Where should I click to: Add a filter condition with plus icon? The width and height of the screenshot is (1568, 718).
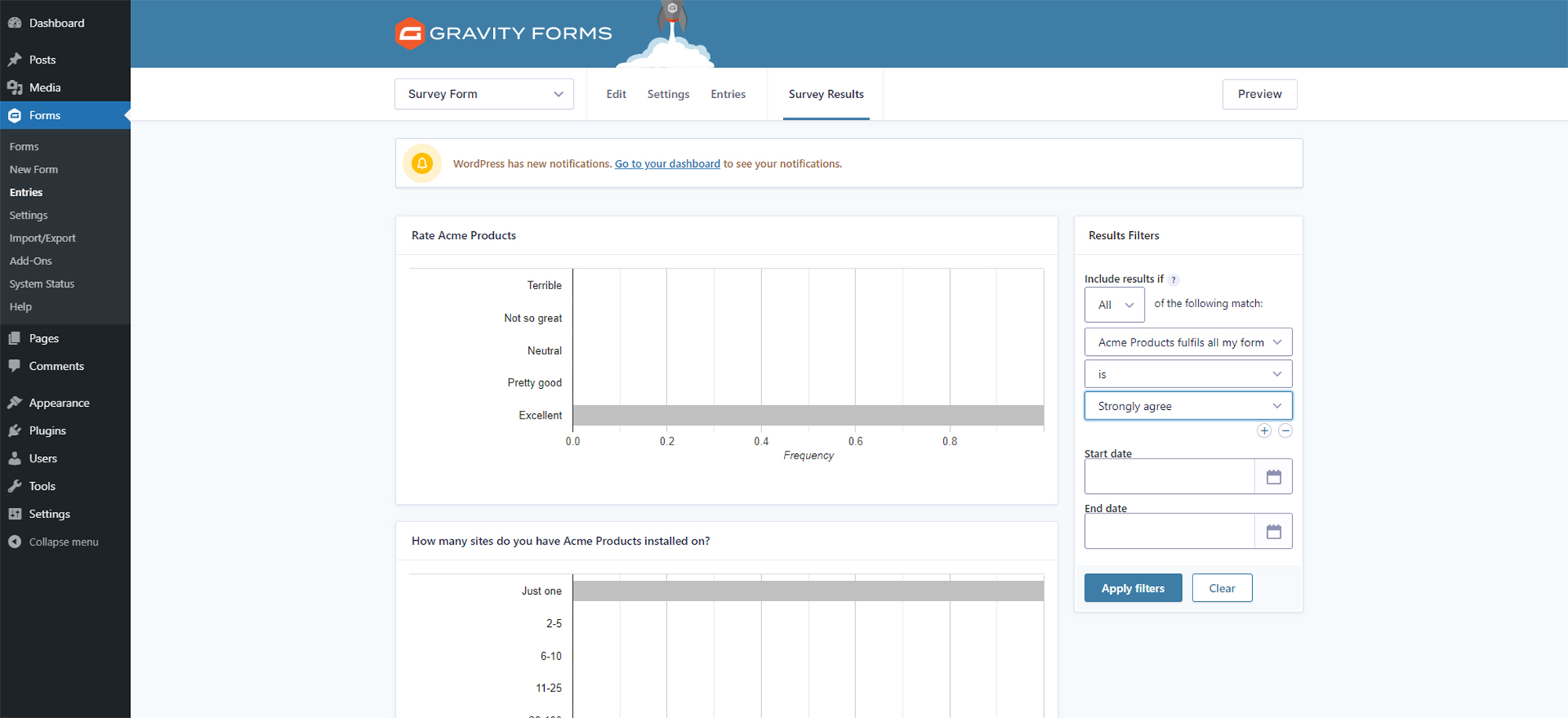1264,430
